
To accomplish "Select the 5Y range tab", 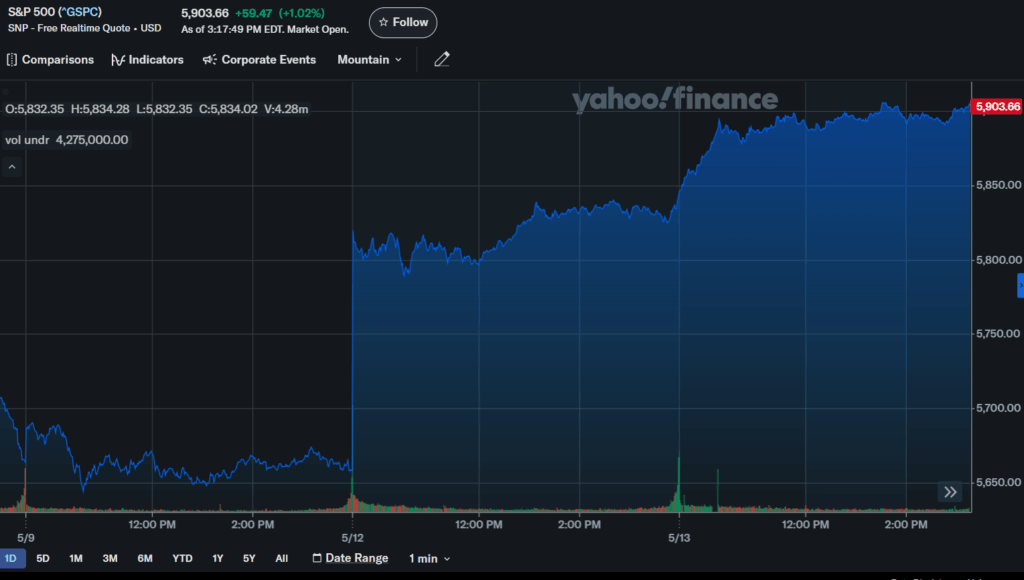I will point(249,558).
